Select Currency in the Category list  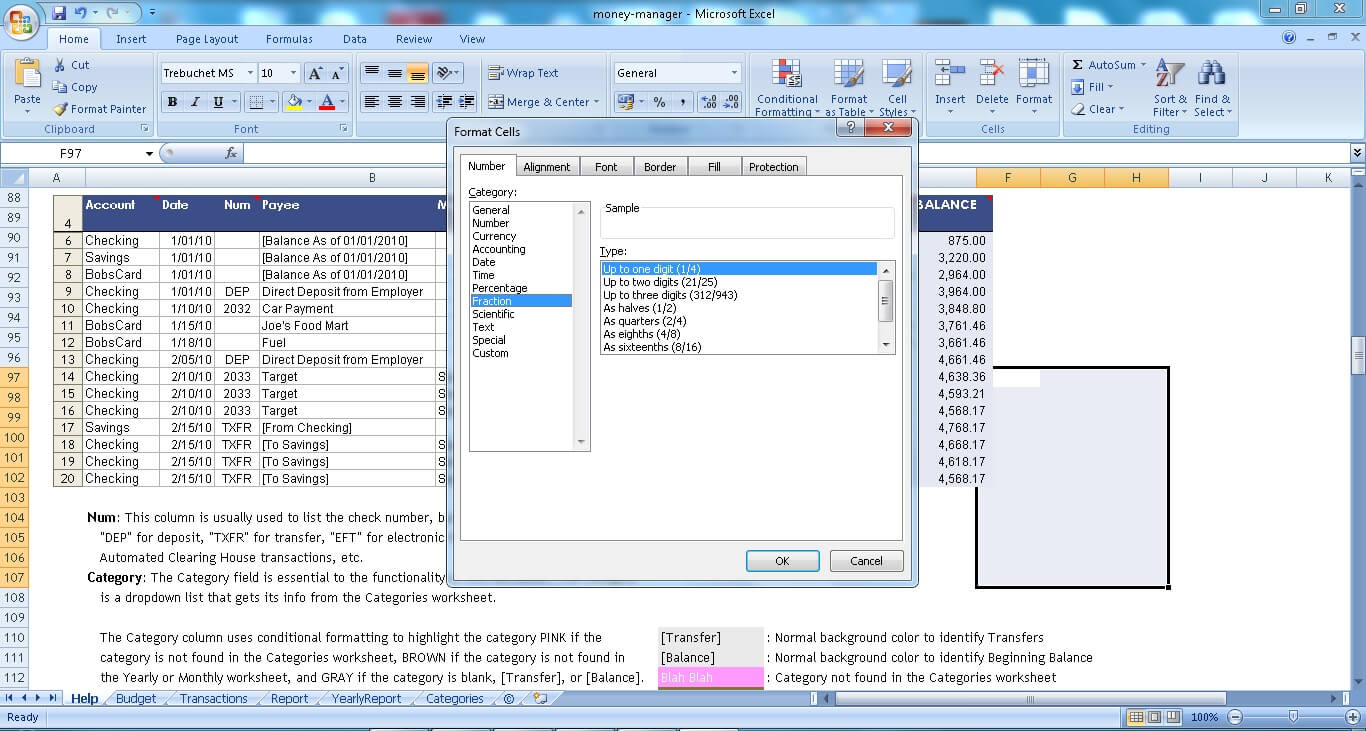point(494,236)
